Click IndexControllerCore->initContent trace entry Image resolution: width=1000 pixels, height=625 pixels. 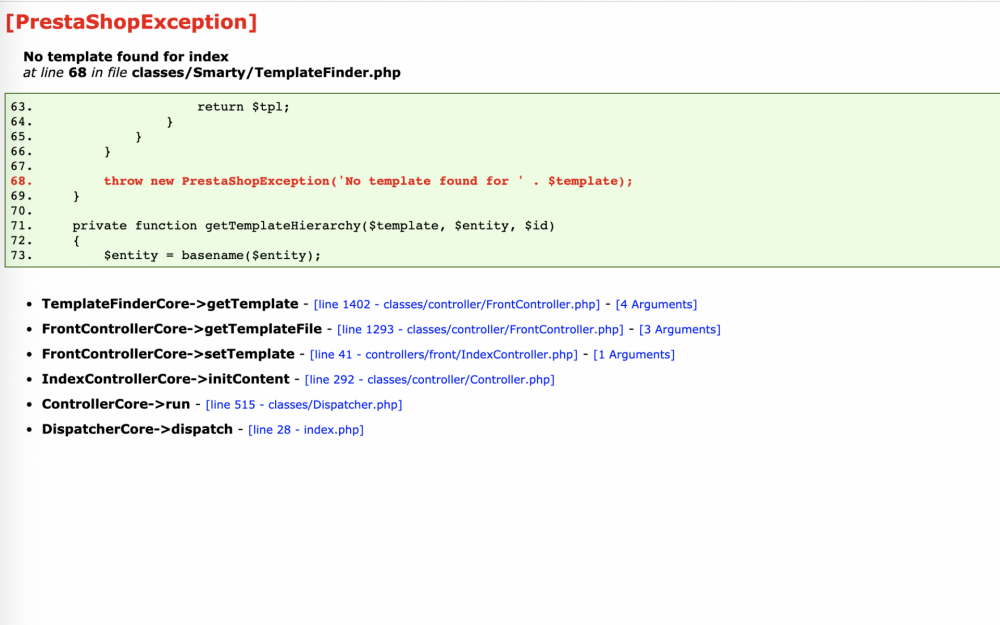pyautogui.click(x=166, y=379)
